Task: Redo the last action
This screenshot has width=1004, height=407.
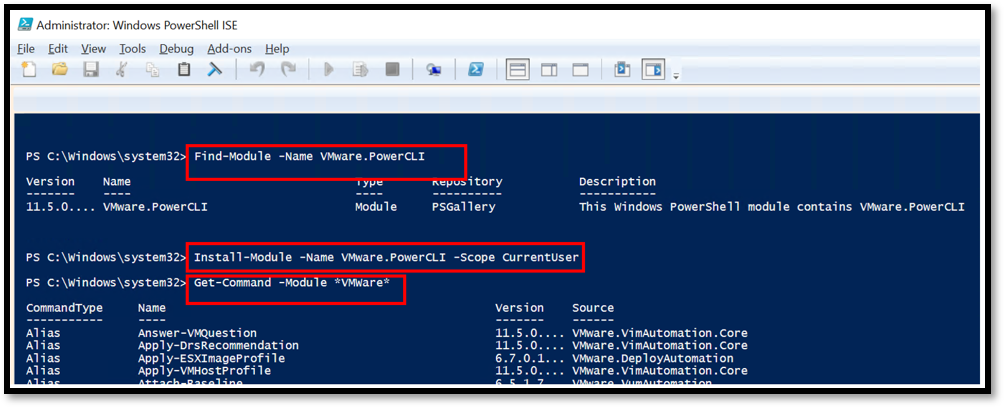Action: pos(289,69)
